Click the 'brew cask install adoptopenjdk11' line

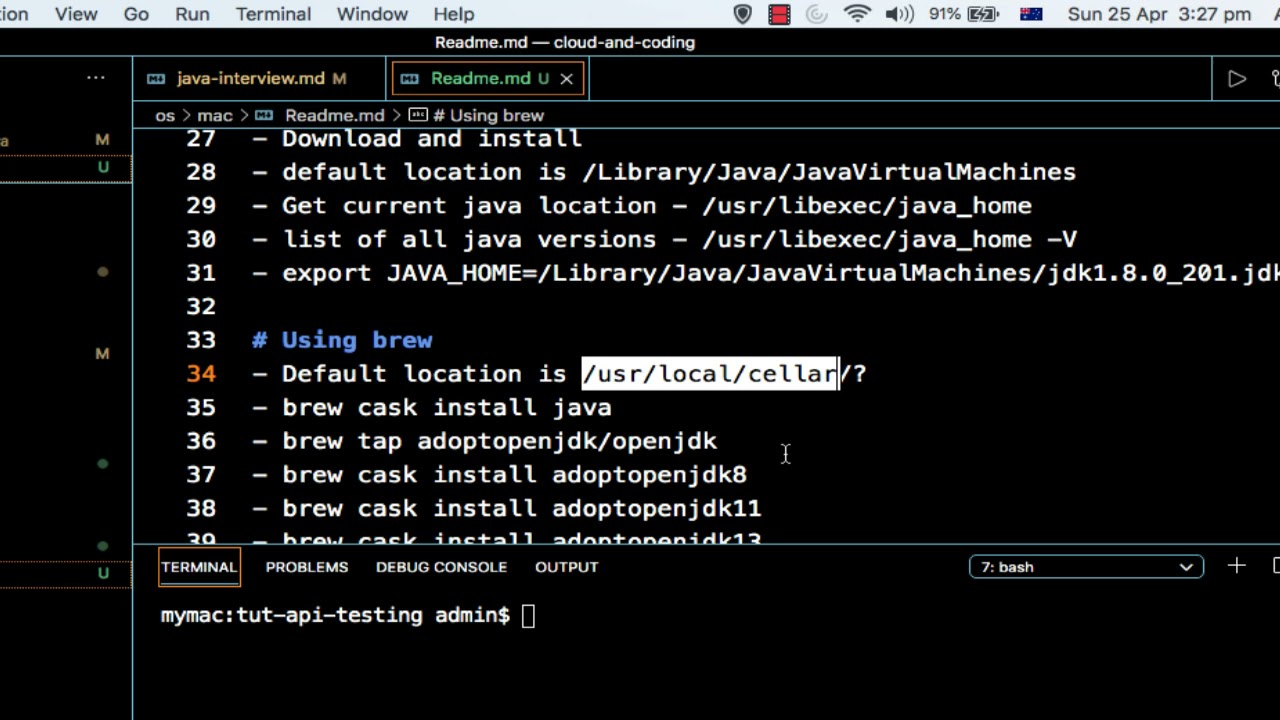(507, 509)
